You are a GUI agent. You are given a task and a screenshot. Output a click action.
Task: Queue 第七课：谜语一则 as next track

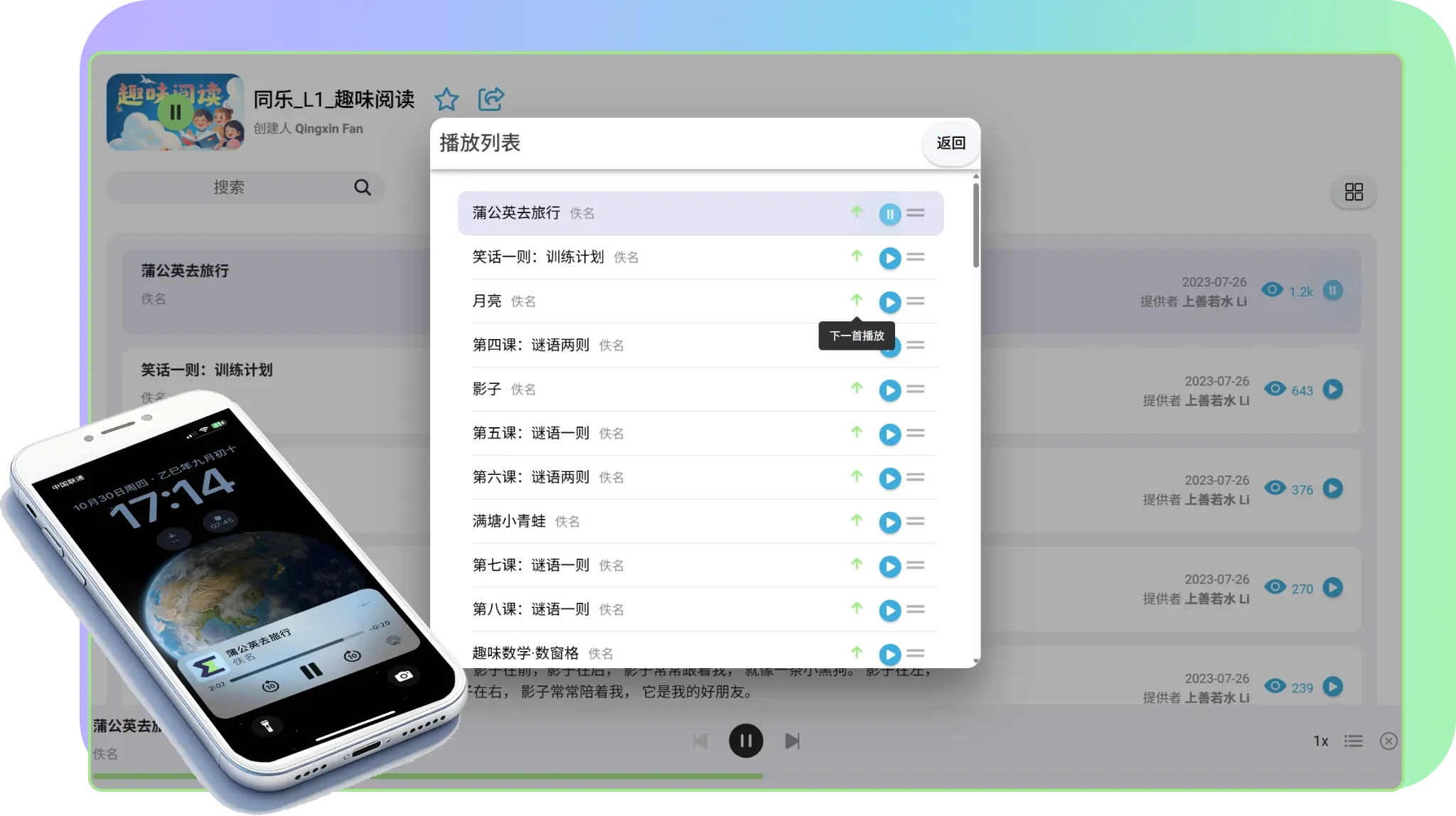point(857,564)
